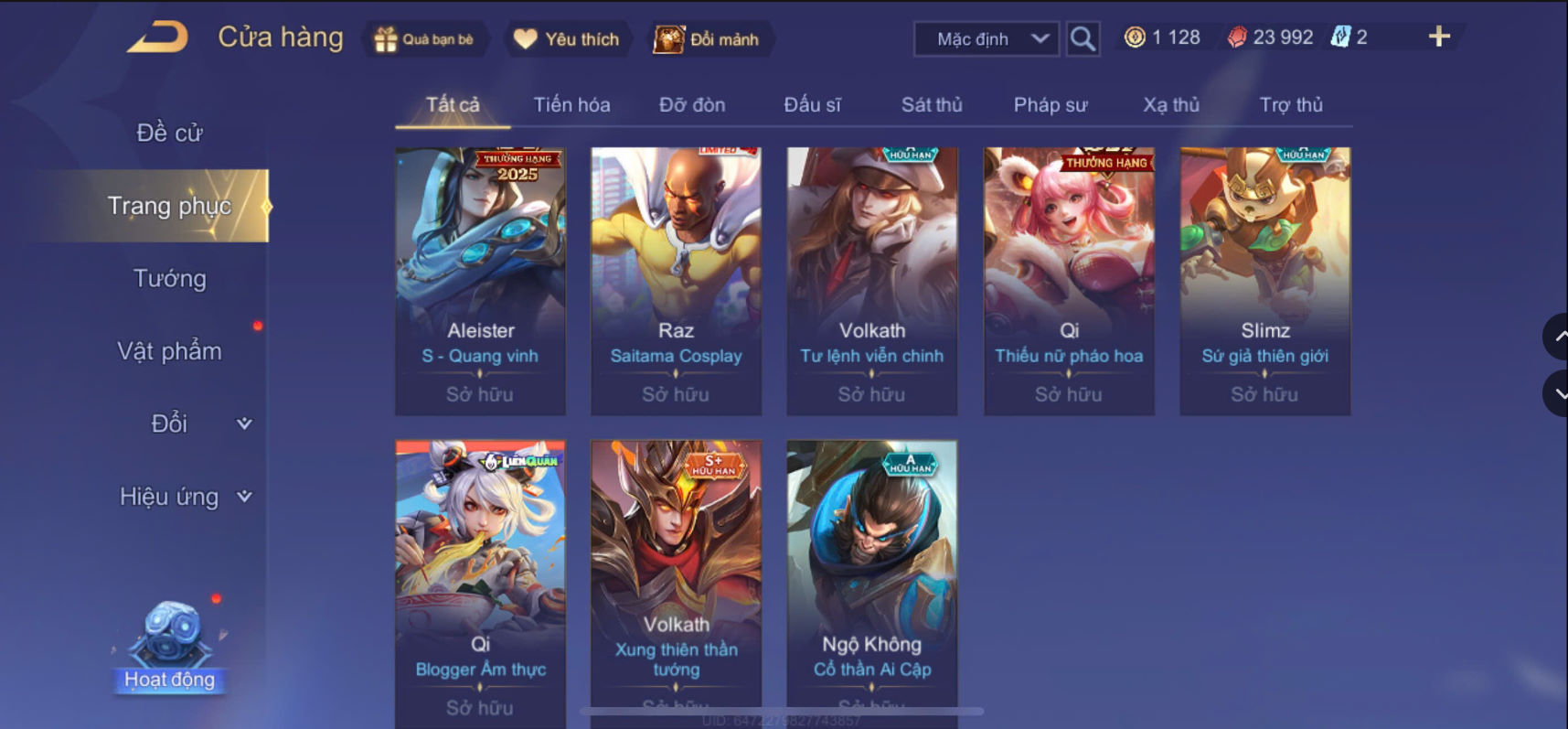
Task: Click the red gem balance icon
Action: pos(1237,38)
